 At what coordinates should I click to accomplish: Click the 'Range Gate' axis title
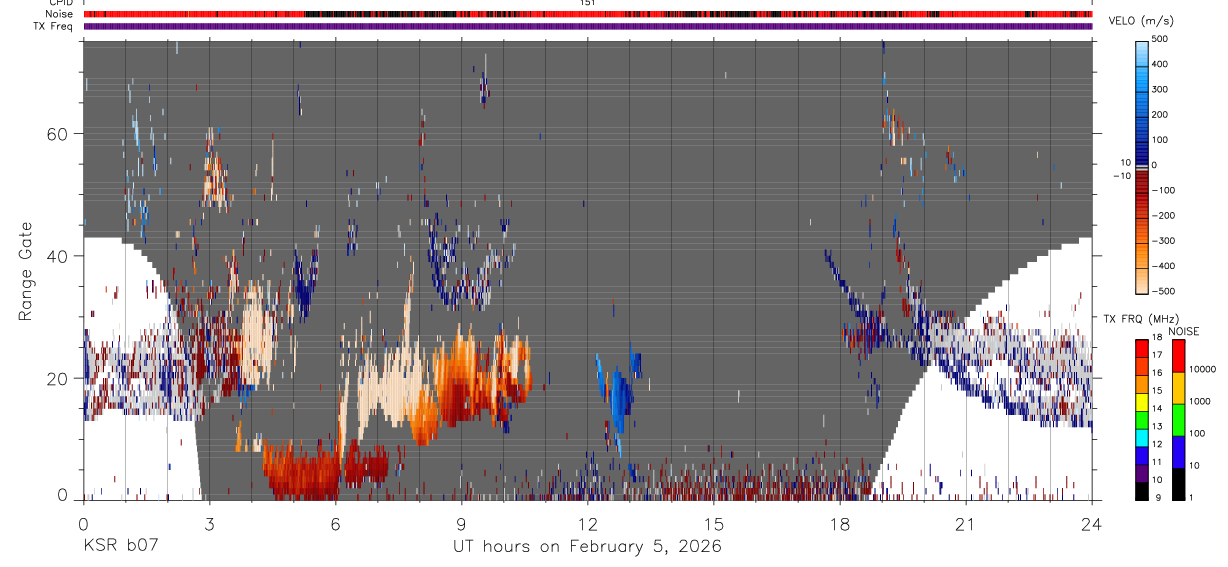[x=27, y=270]
